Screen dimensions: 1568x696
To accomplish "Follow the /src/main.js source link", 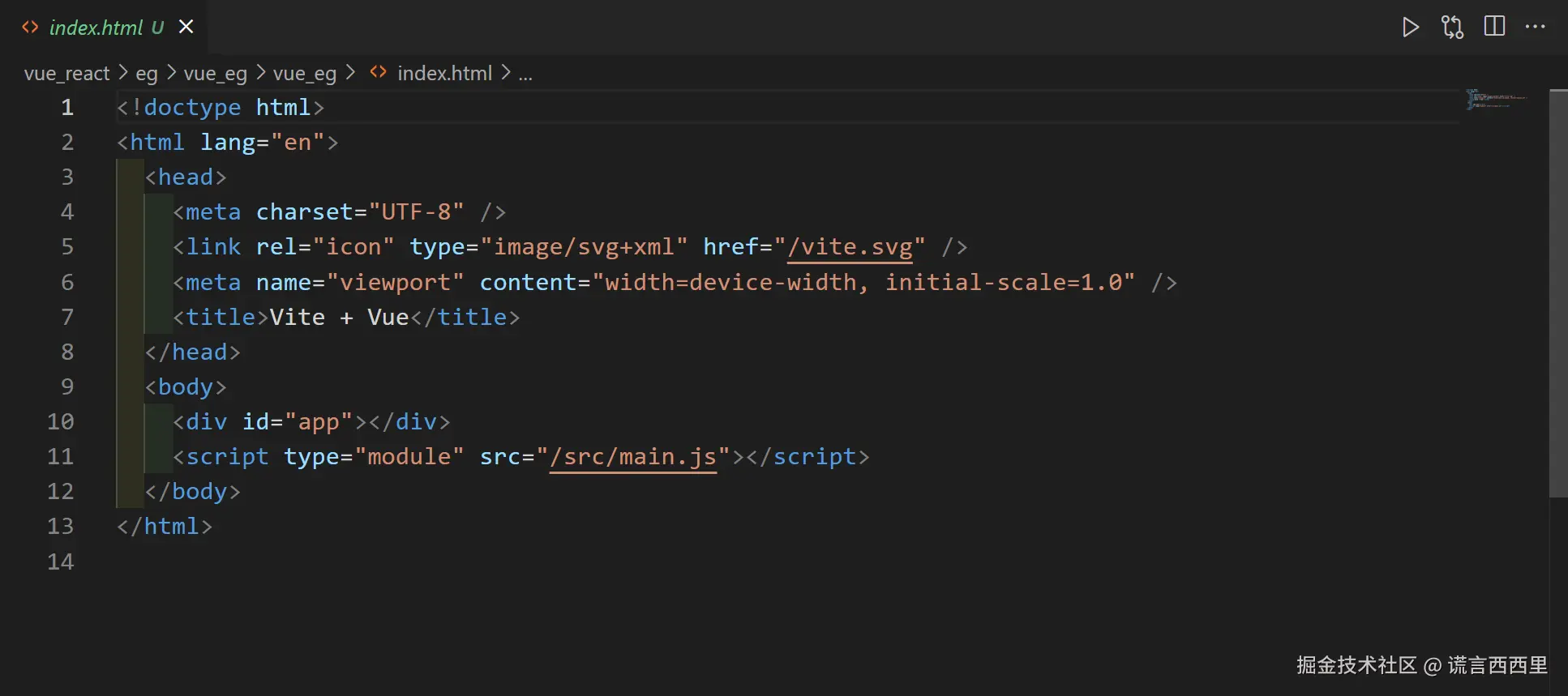I will pyautogui.click(x=632, y=457).
